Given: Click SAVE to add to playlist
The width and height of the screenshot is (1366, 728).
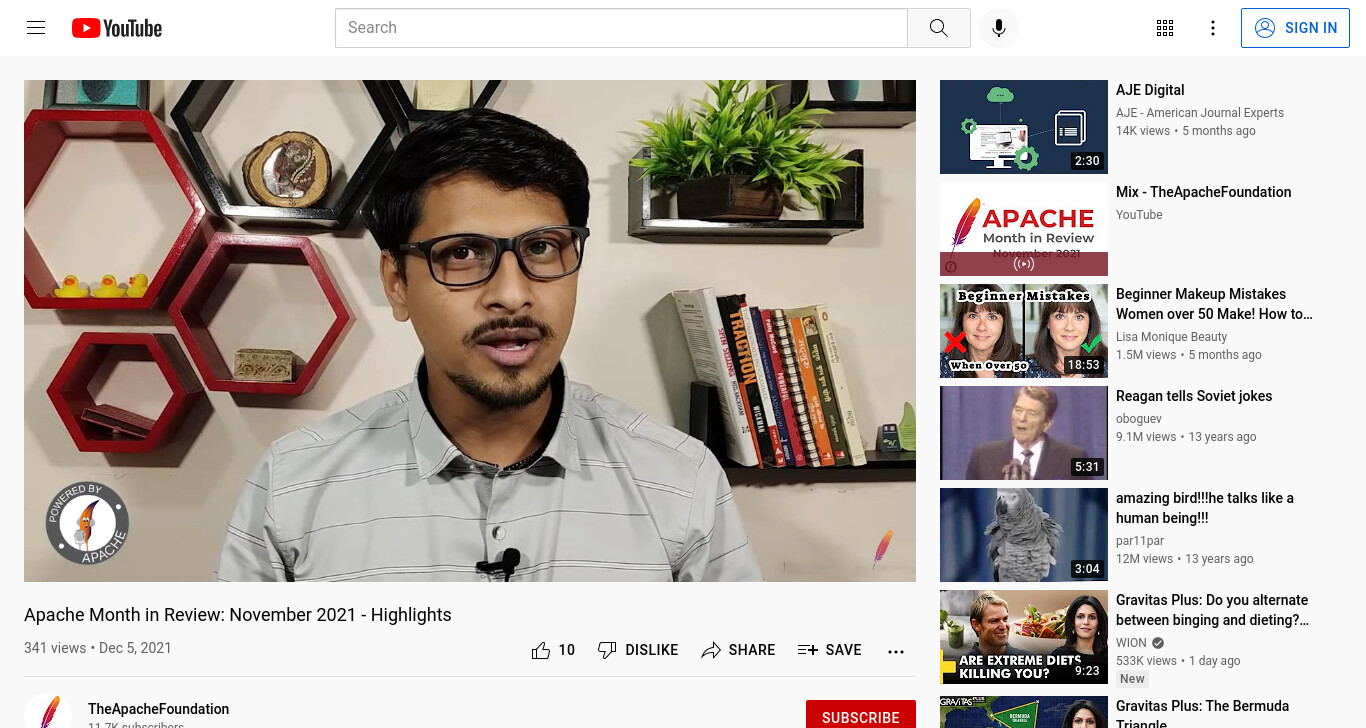Looking at the screenshot, I should (829, 650).
